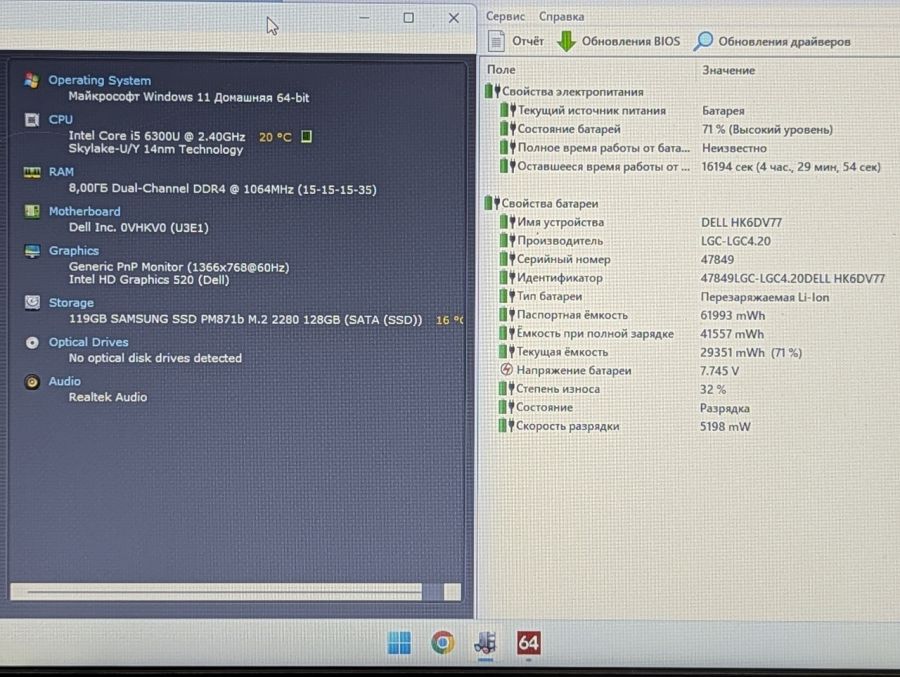This screenshot has height=677, width=900.
Task: Open the CPU section link
Action: tap(60, 119)
